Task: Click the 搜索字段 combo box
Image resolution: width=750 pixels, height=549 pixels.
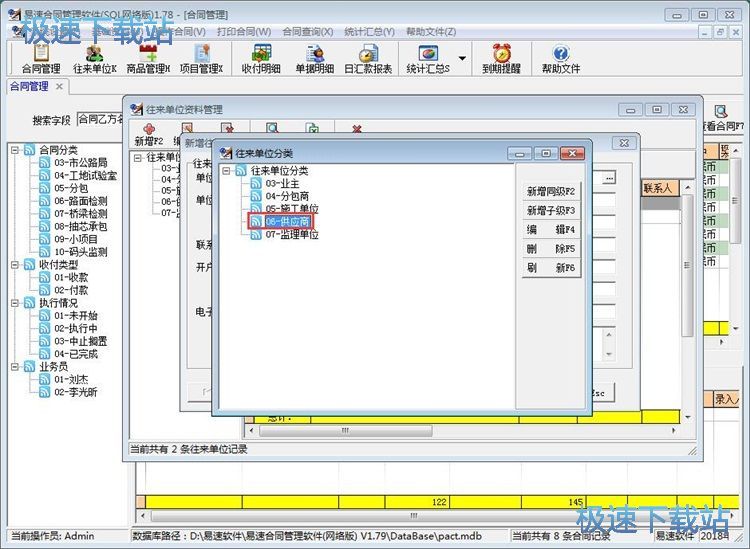Action: [x=100, y=119]
